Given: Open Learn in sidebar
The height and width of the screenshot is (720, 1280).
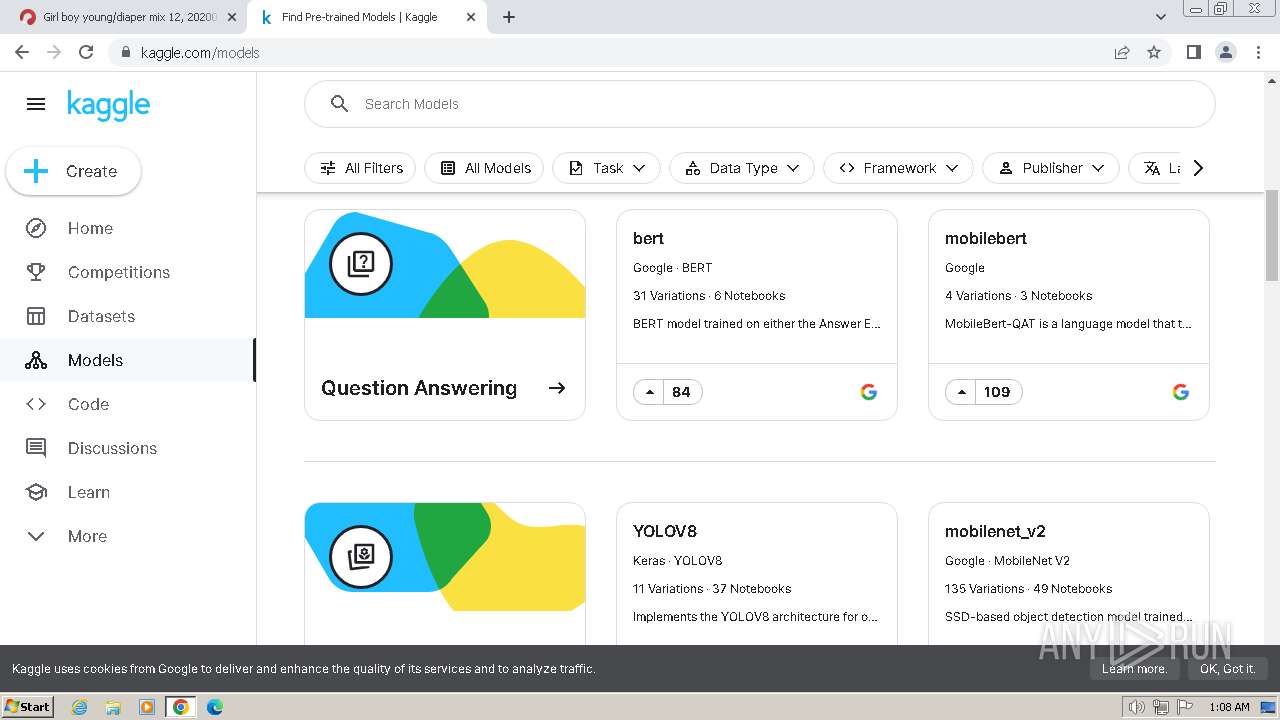Looking at the screenshot, I should (128, 492).
